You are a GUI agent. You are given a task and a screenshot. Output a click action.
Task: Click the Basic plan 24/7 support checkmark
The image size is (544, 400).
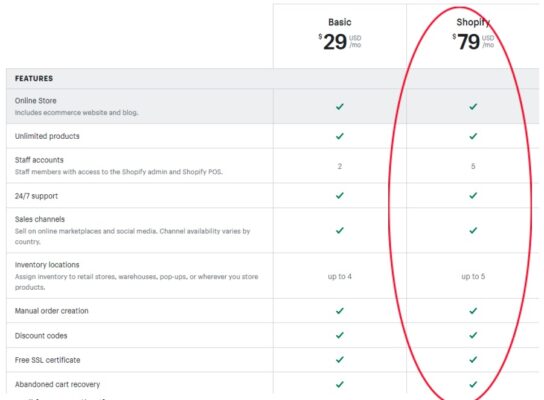tap(340, 196)
